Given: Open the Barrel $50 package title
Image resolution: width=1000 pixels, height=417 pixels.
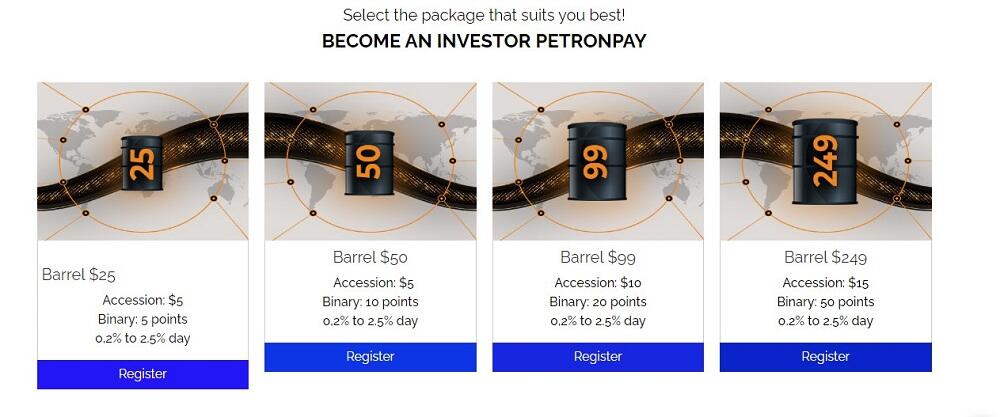Looking at the screenshot, I should coord(370,258).
